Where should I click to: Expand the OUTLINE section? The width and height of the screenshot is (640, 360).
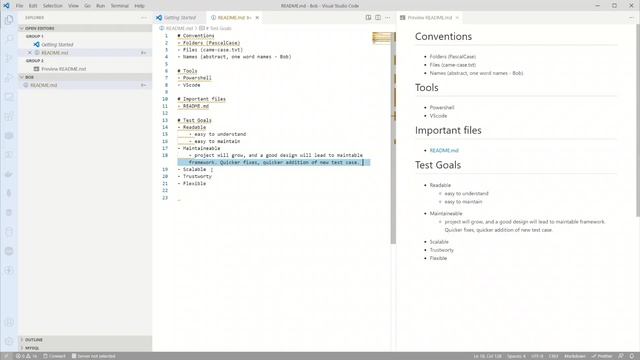click(x=85, y=340)
